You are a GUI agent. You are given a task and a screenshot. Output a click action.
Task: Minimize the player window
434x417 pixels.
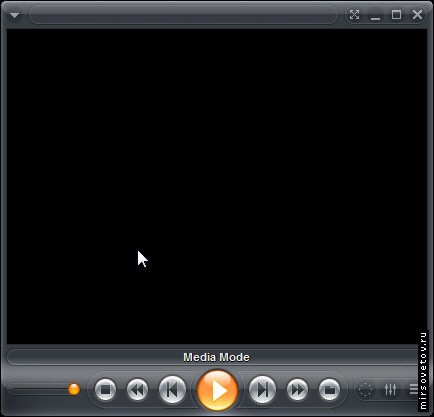click(x=375, y=15)
